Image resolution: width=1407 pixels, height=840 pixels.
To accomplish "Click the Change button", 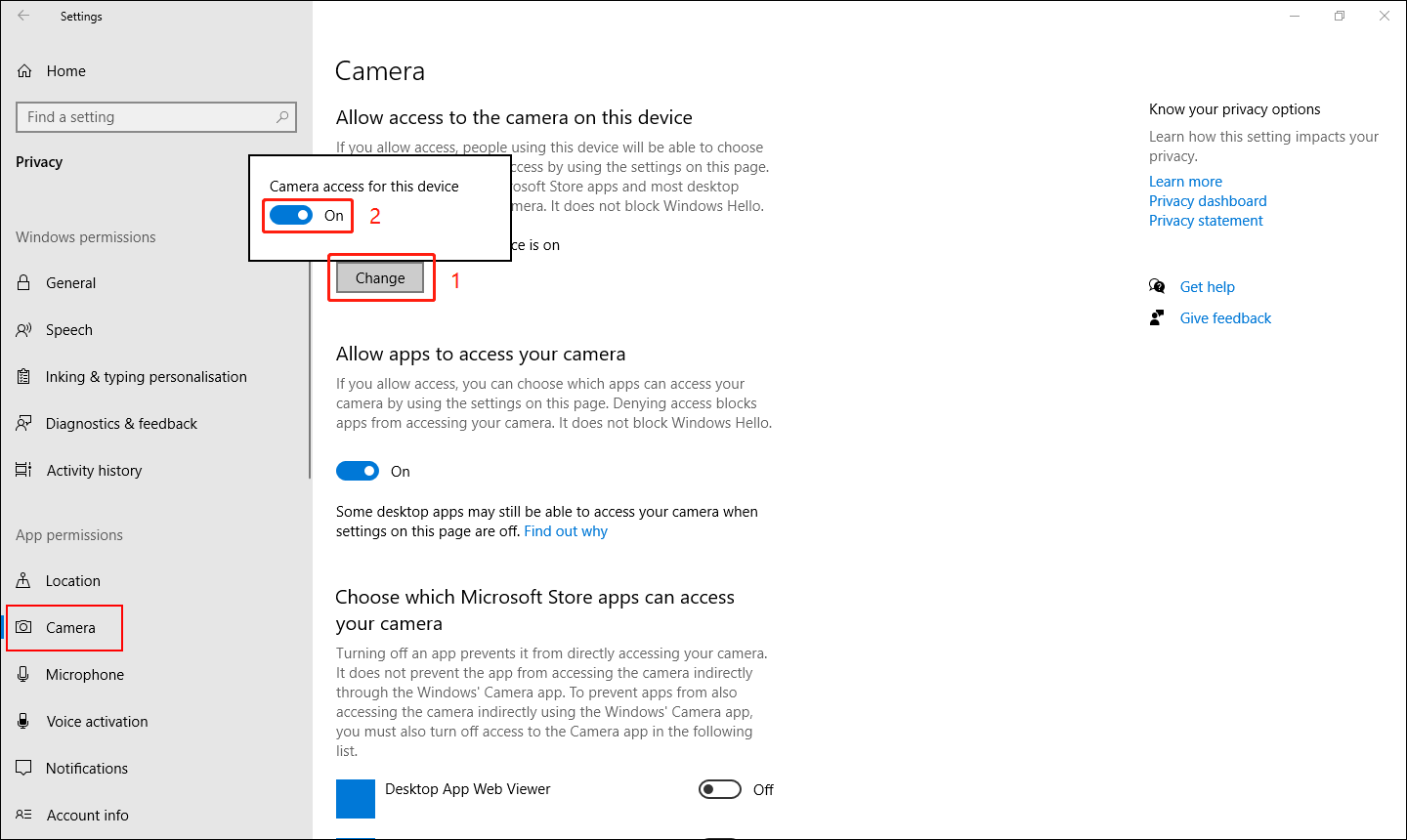I will click(x=380, y=277).
